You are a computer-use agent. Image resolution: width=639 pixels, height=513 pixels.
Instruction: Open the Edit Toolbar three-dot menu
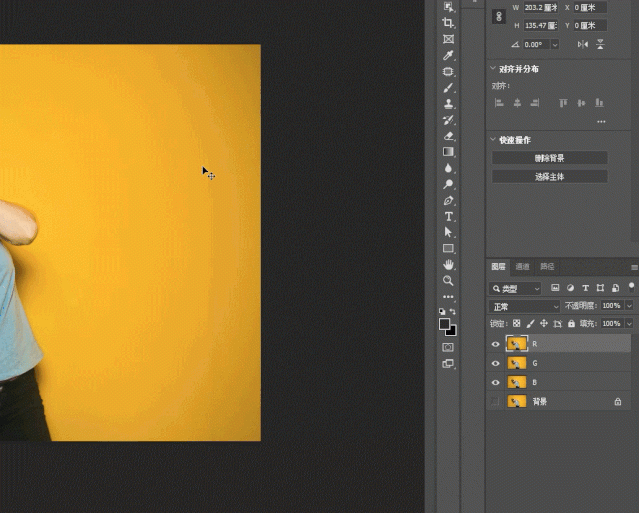[448, 297]
